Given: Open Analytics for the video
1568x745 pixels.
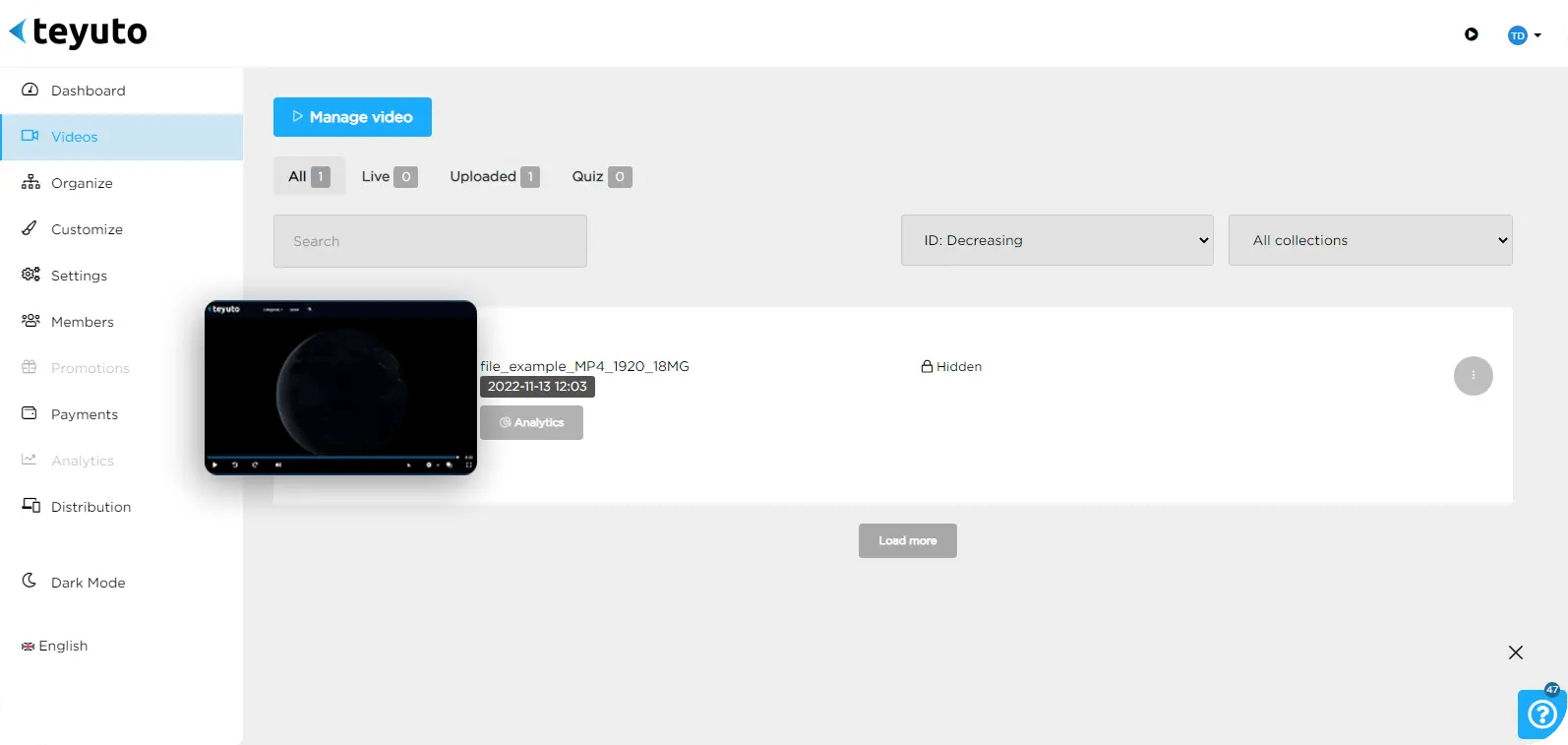Looking at the screenshot, I should (531, 423).
